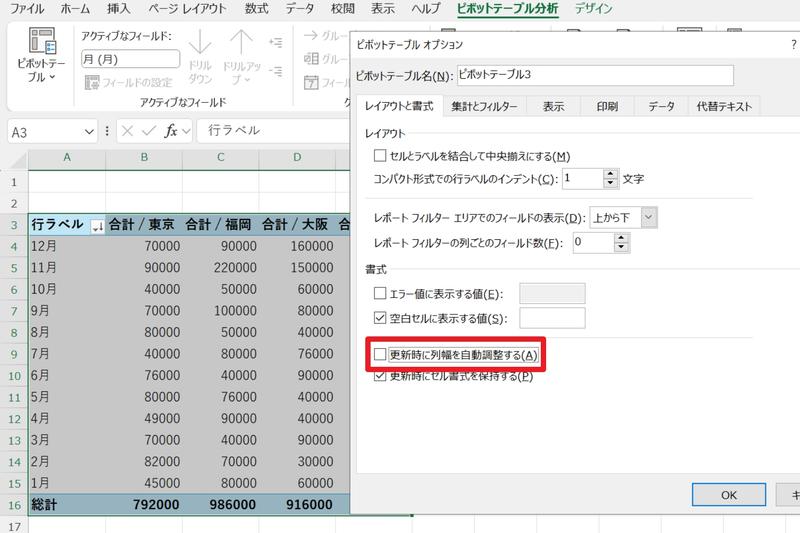
Task: Switch to レイアウトと書式 tab
Action: 399,106
